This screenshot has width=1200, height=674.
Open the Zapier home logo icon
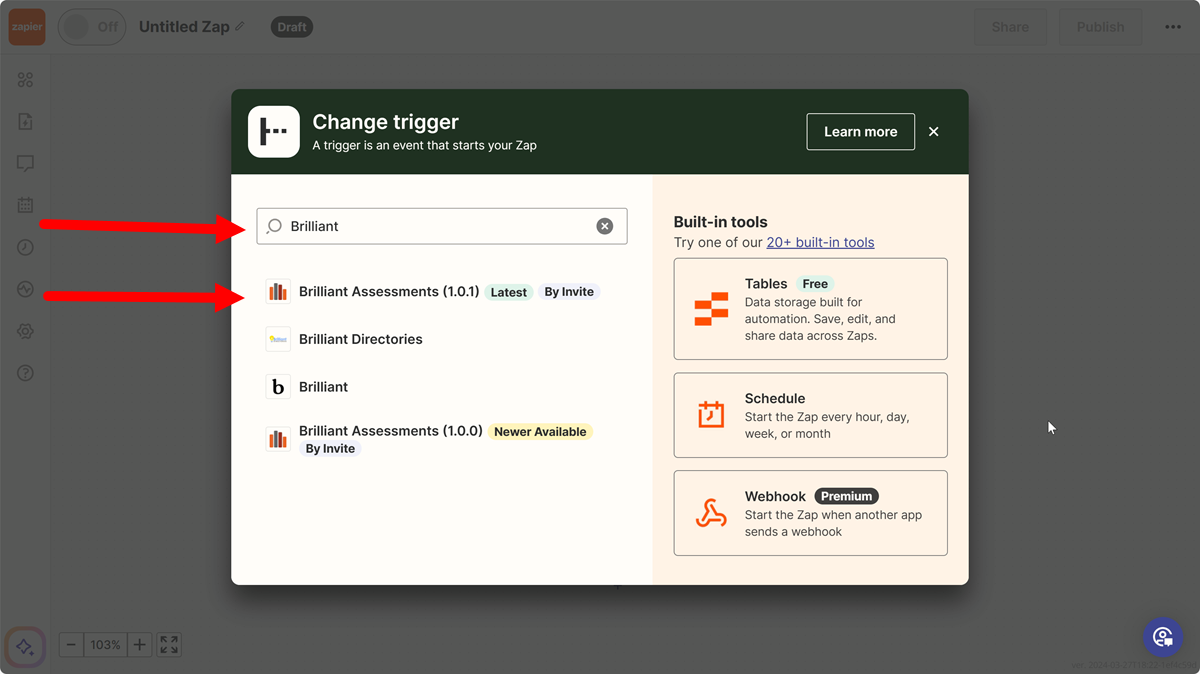(26, 27)
